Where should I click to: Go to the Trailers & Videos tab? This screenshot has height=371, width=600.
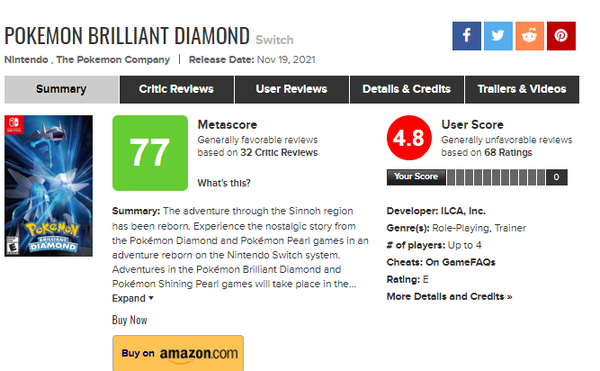522,89
